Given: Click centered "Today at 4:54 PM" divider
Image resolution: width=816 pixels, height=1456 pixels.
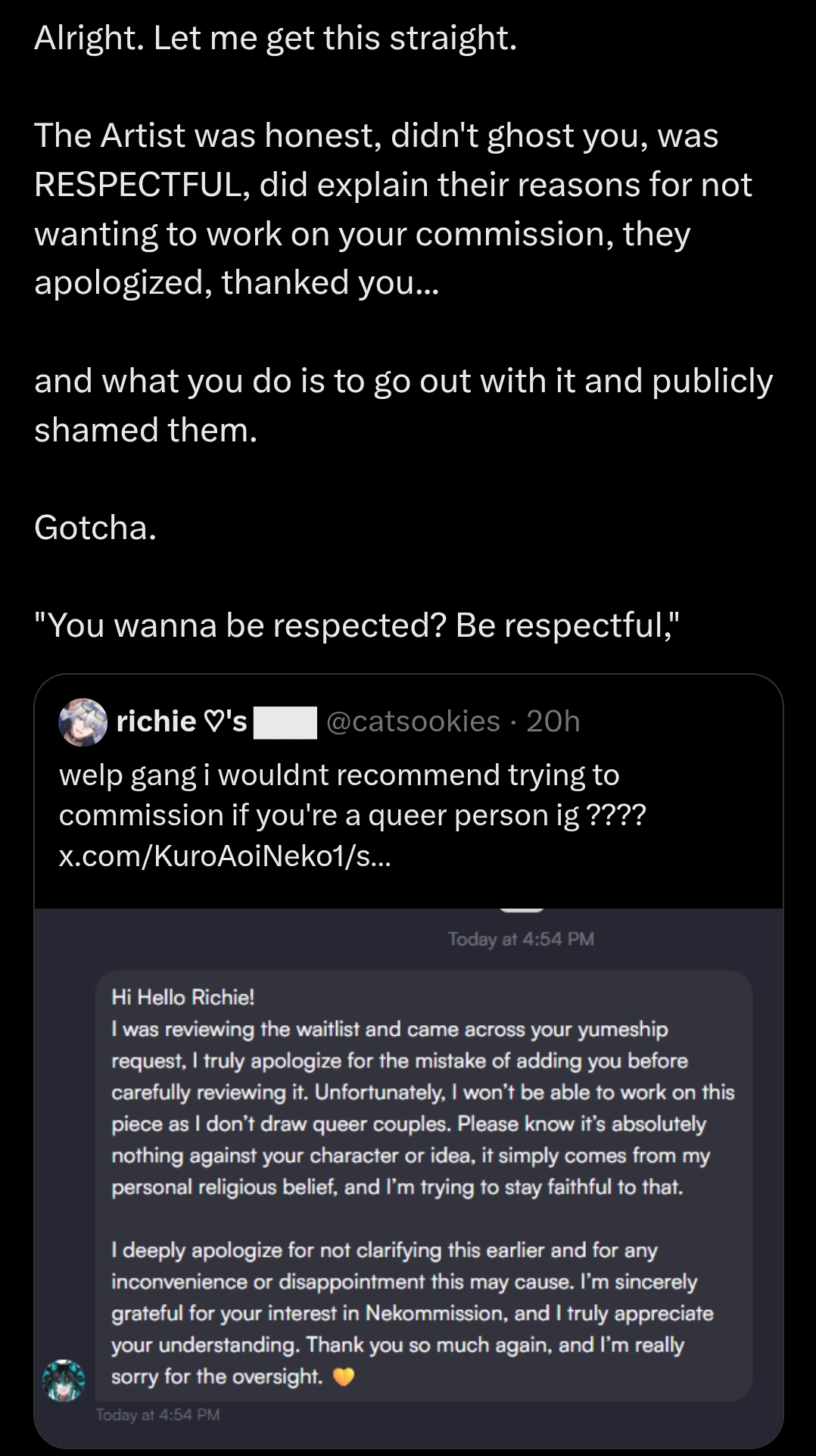Looking at the screenshot, I should point(521,939).
